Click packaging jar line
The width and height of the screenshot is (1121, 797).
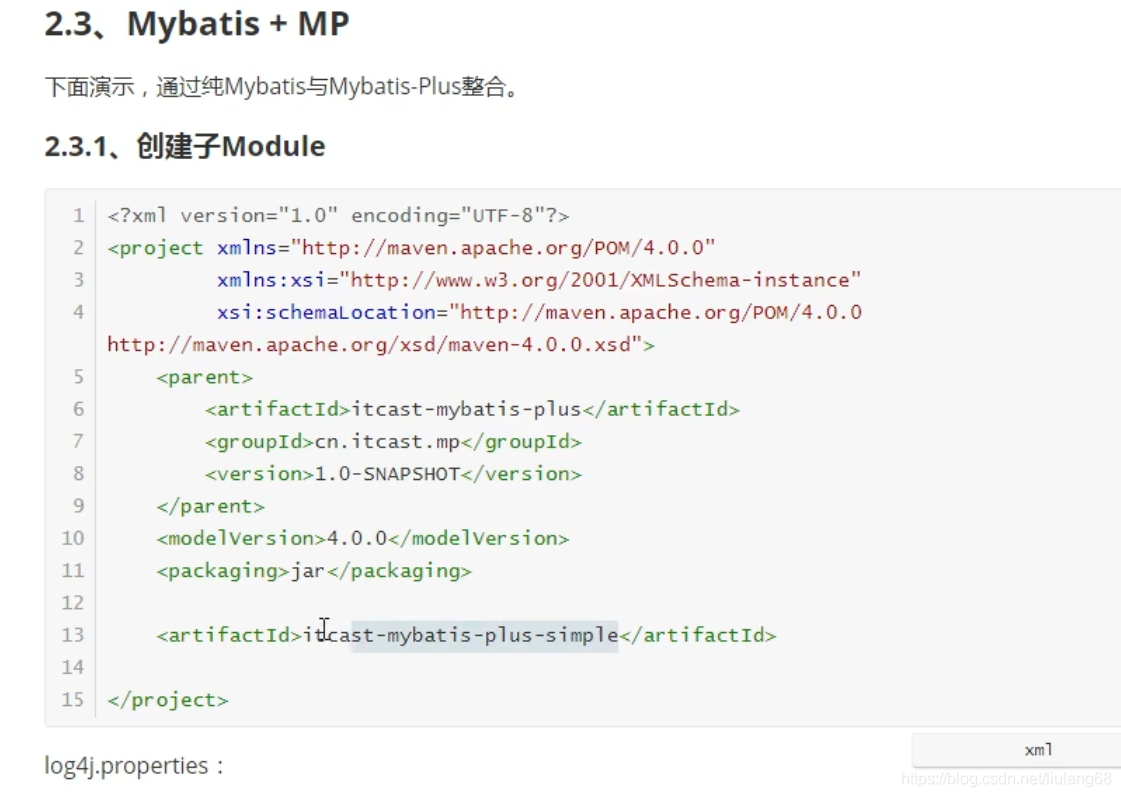coord(314,570)
